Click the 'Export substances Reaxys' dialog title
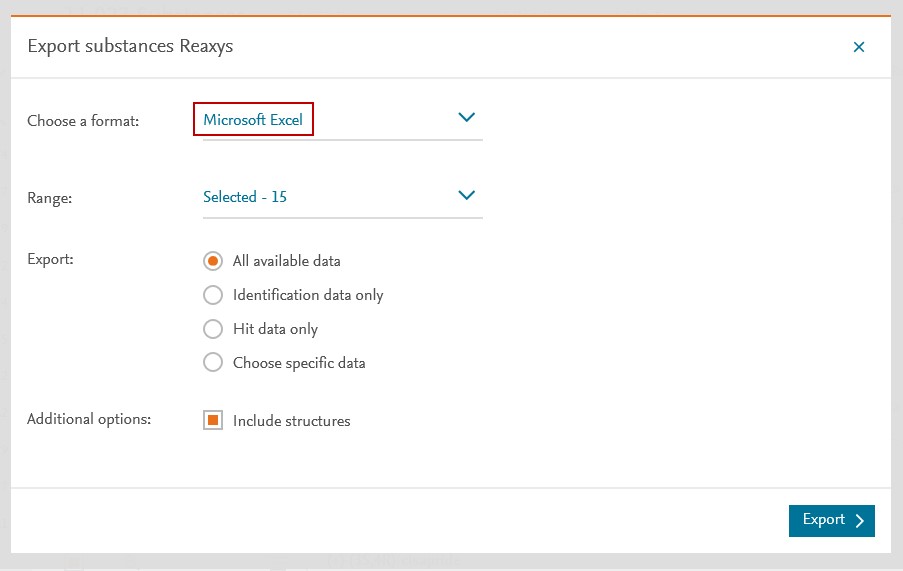This screenshot has width=903, height=571. pyautogui.click(x=130, y=46)
